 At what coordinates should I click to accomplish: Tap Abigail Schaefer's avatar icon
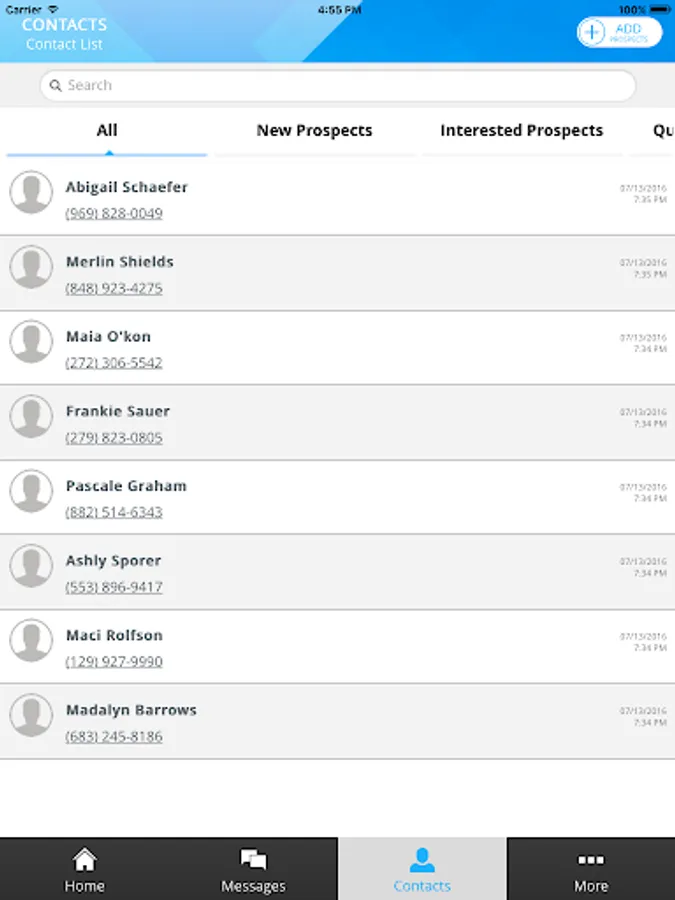pyautogui.click(x=31, y=192)
